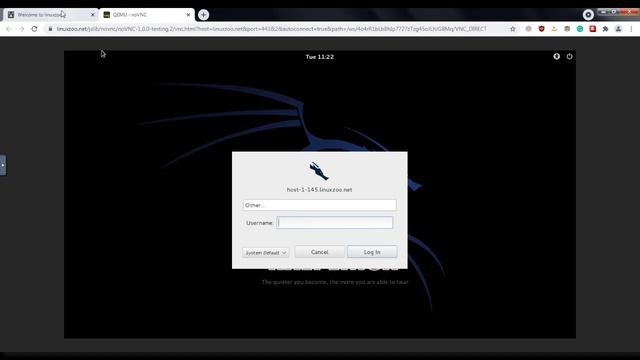Go forward with the browser forward arrow

[x=22, y=29]
